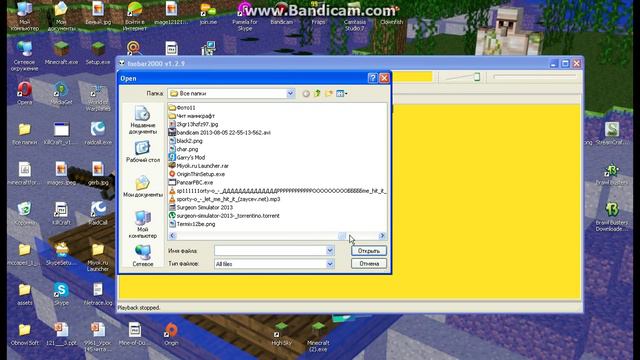Click the seek bar in foobar2000
The height and width of the screenshot is (360, 640).
(534, 77)
